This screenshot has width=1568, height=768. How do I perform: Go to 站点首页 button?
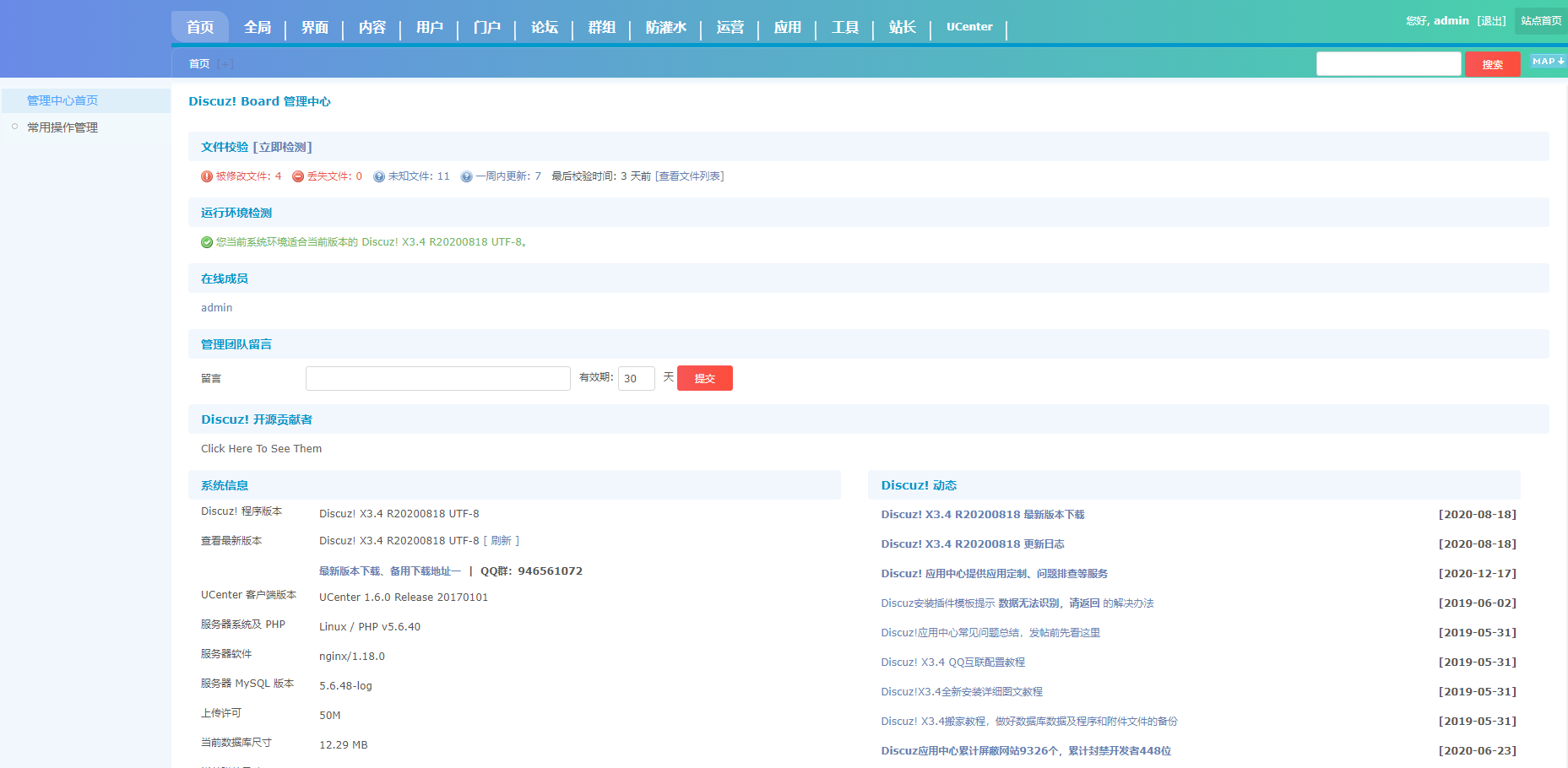pos(1541,21)
